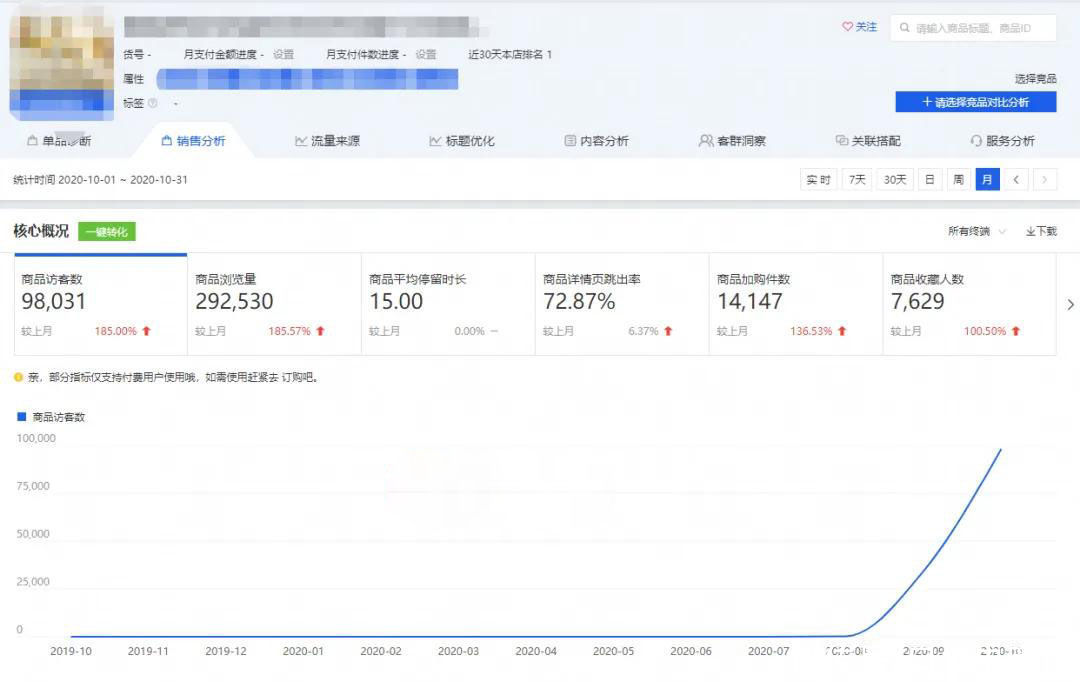Open 标题优化 title optimization analysis
This screenshot has height=682, width=1080.
465,140
